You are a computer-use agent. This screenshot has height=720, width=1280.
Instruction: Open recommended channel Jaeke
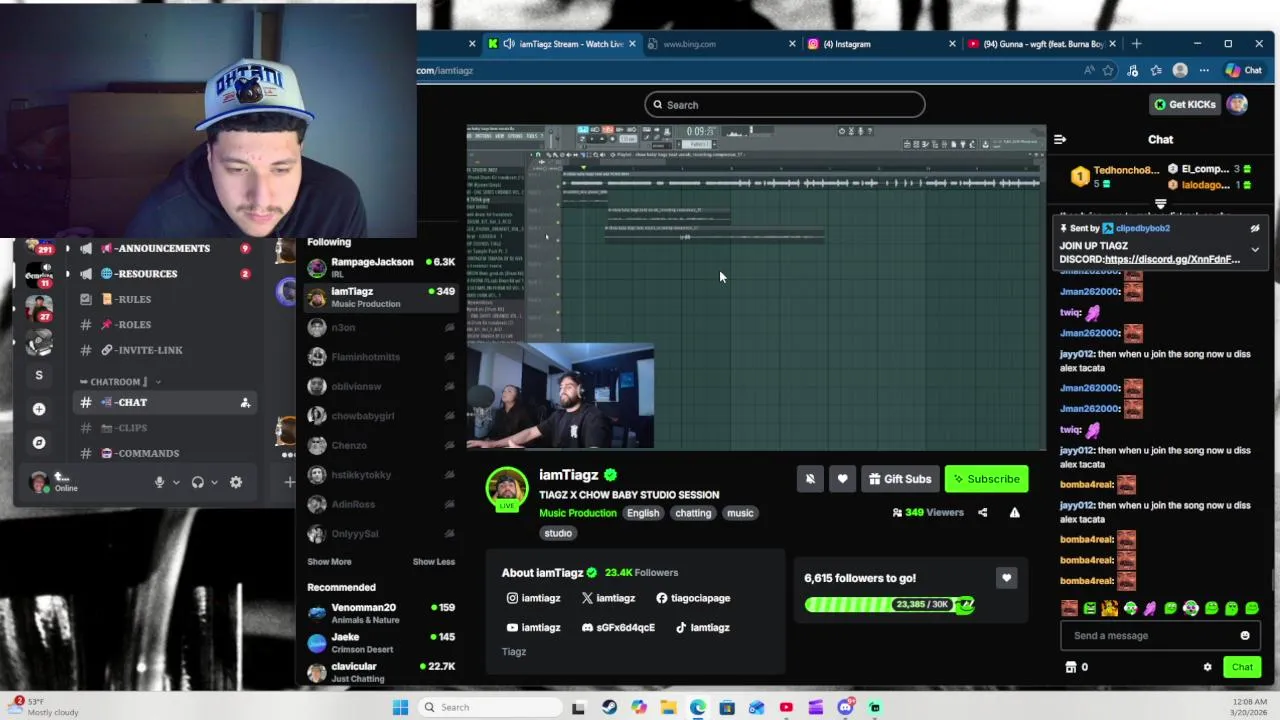click(x=381, y=643)
